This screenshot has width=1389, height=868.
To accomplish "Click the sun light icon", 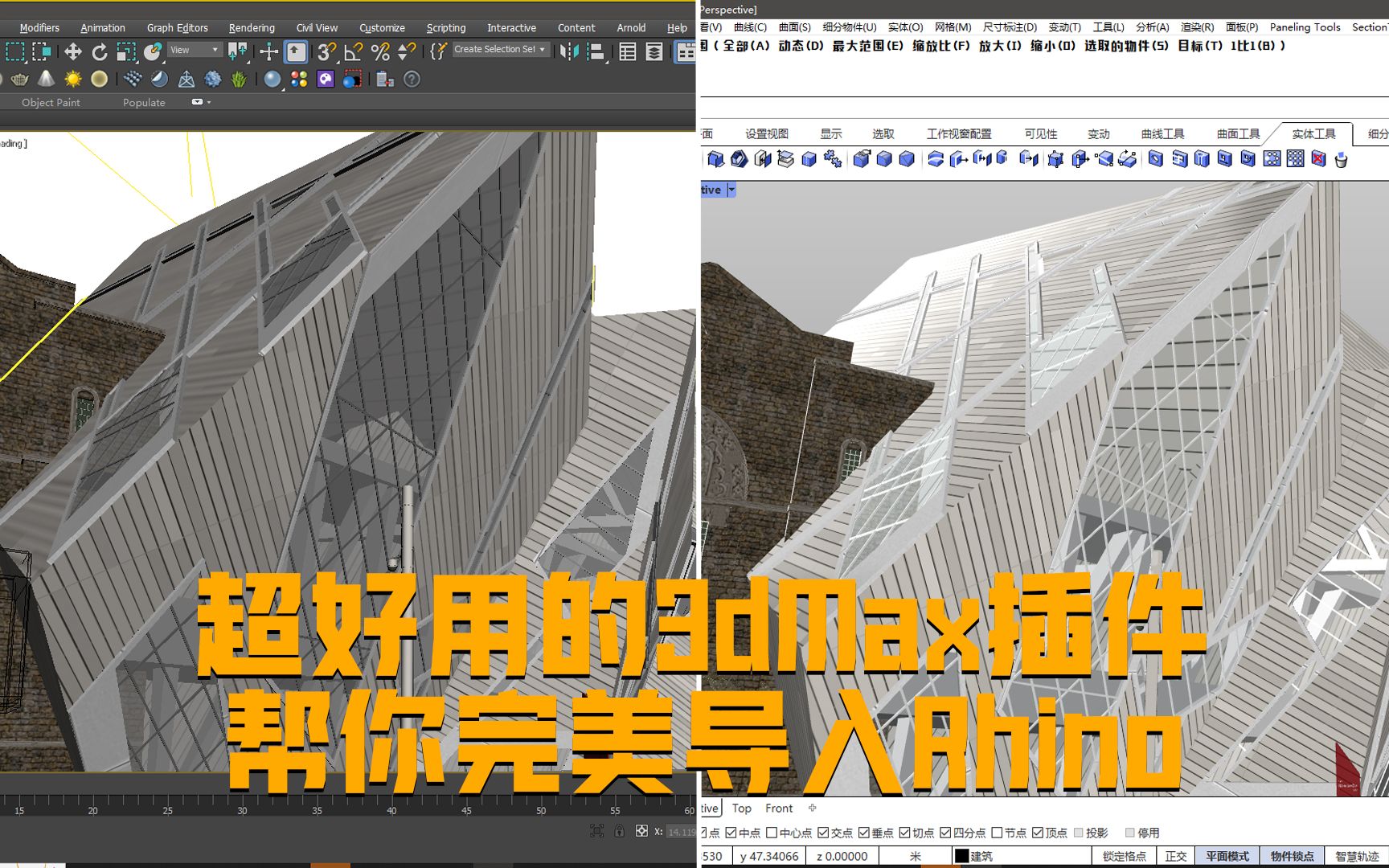I will pyautogui.click(x=73, y=80).
